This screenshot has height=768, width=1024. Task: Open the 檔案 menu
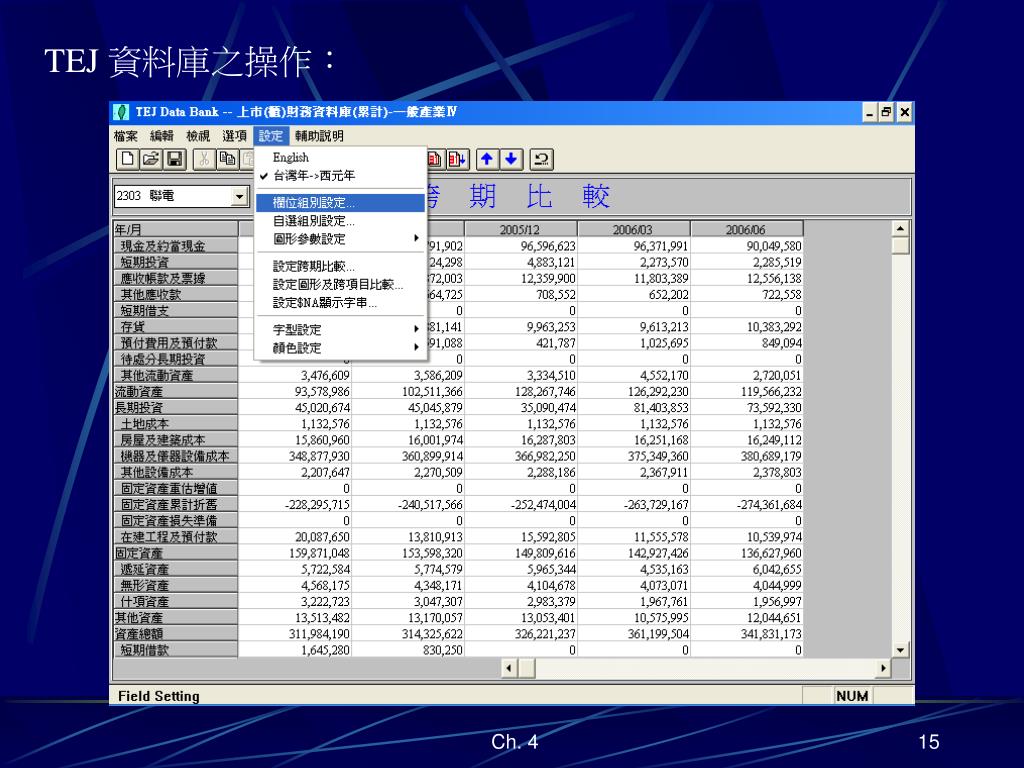(x=125, y=136)
